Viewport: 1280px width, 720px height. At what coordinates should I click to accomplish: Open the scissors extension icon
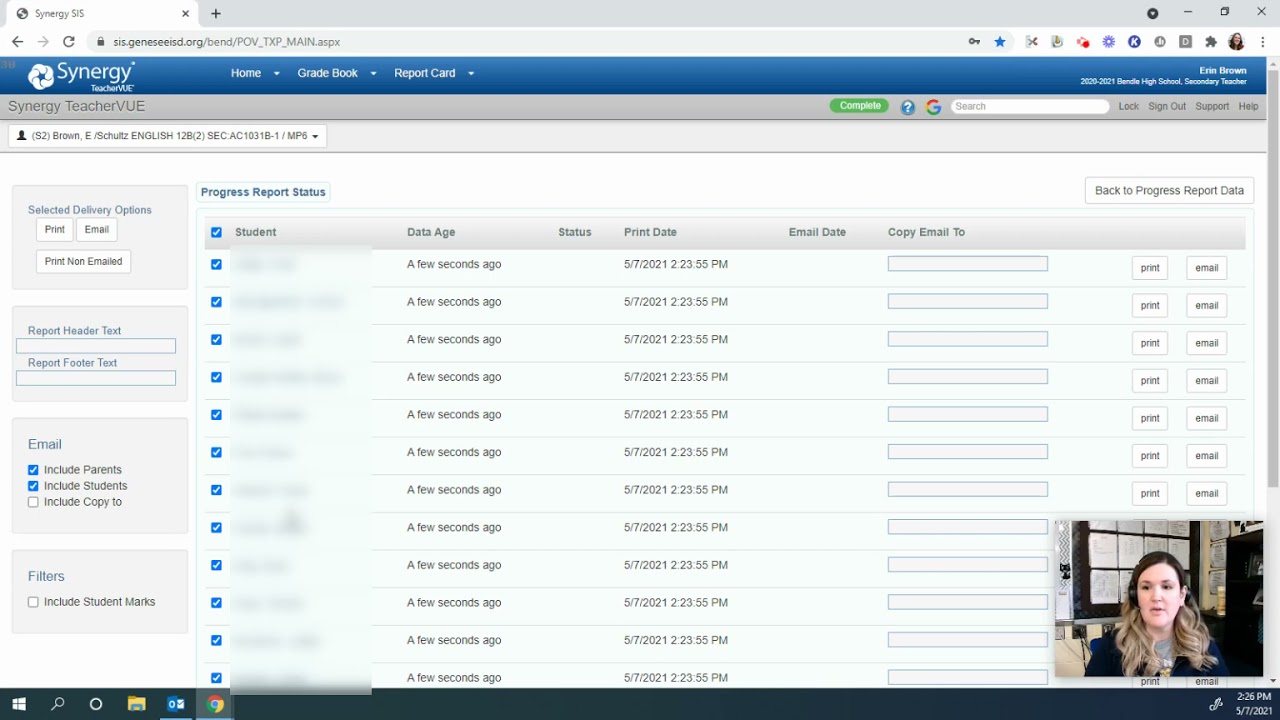point(1032,42)
